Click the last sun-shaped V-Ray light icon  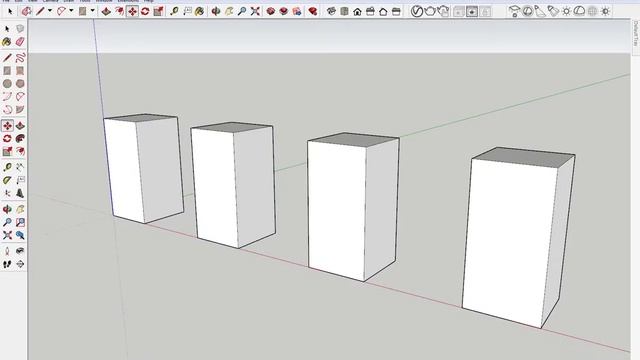605,11
